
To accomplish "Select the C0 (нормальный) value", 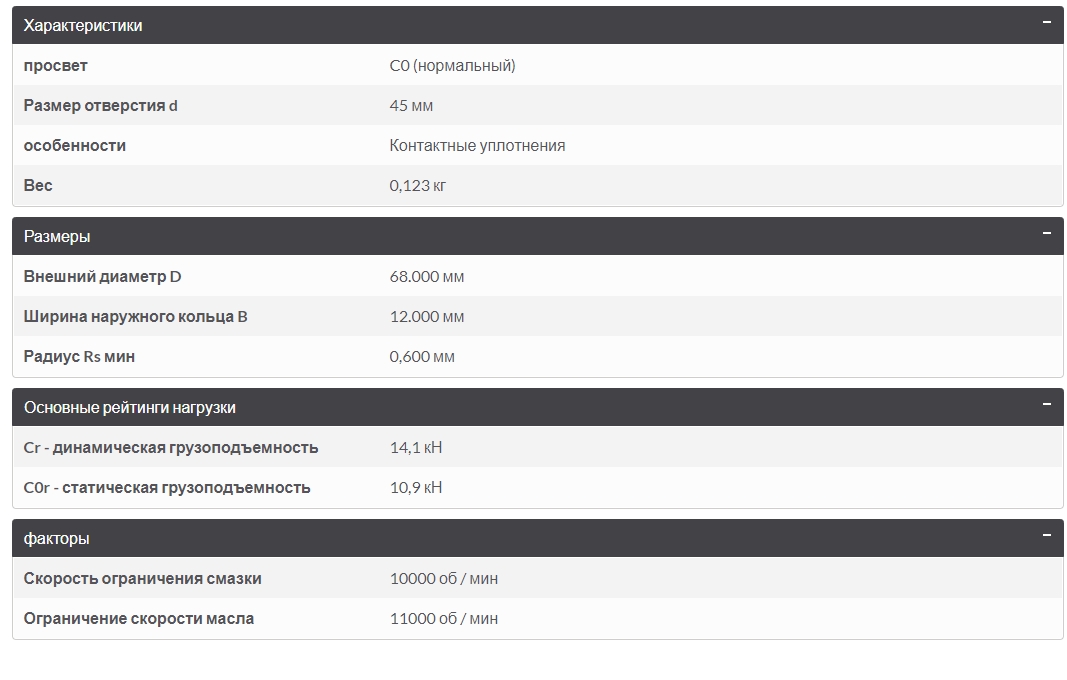I will pyautogui.click(x=452, y=66).
